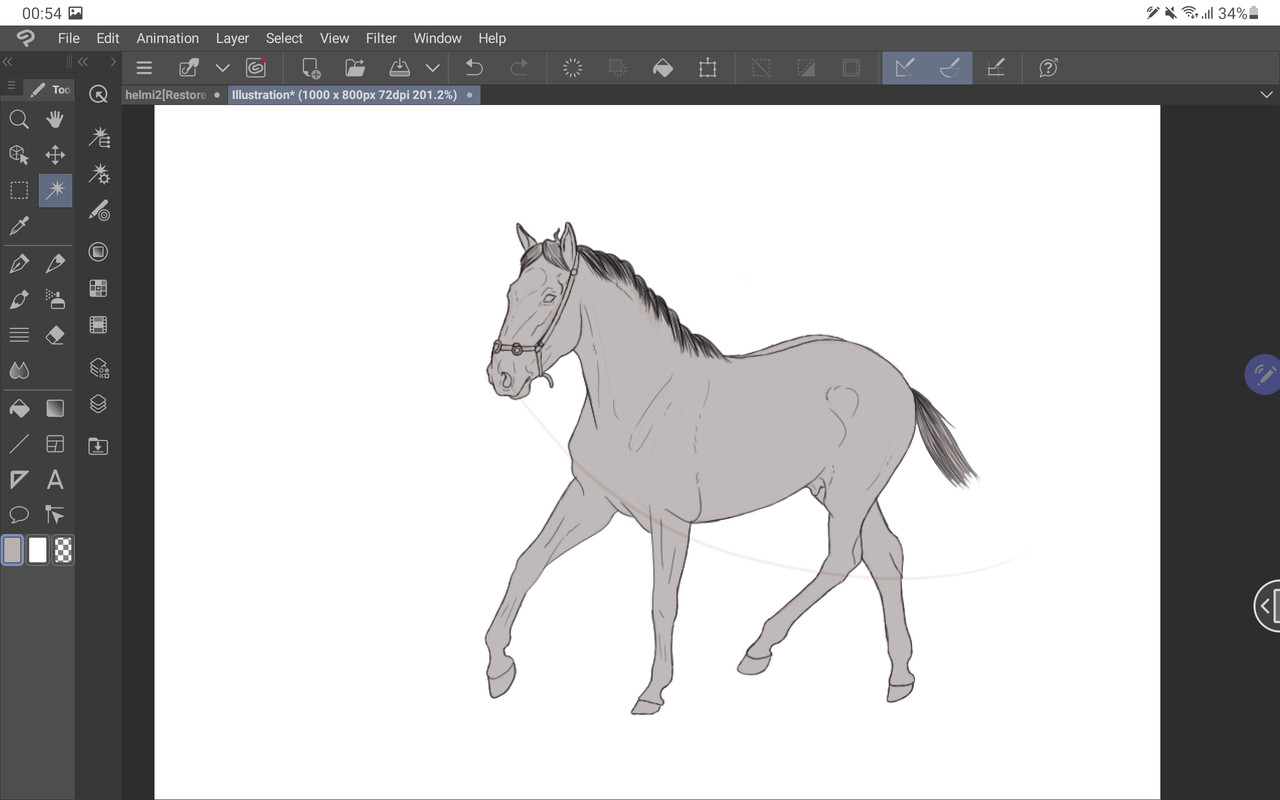
Task: Open the Filter menu
Action: [x=381, y=38]
